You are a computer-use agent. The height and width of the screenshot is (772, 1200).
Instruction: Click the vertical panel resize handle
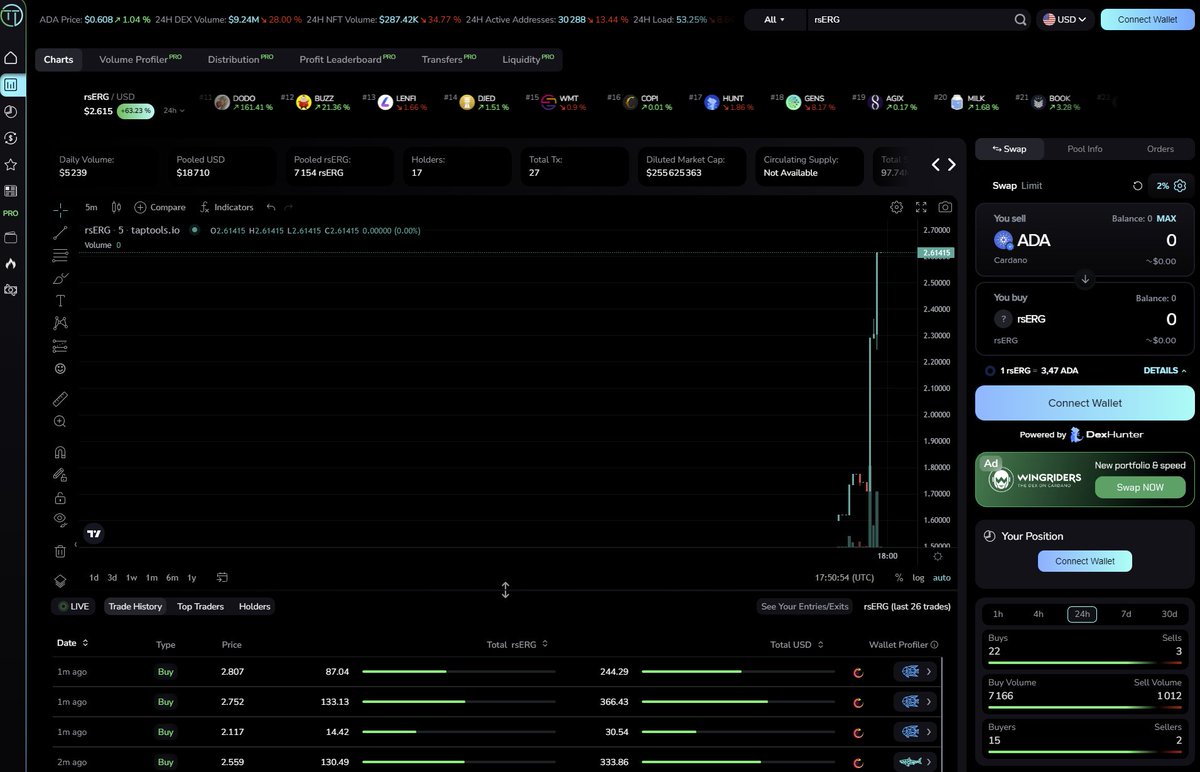pyautogui.click(x=505, y=590)
